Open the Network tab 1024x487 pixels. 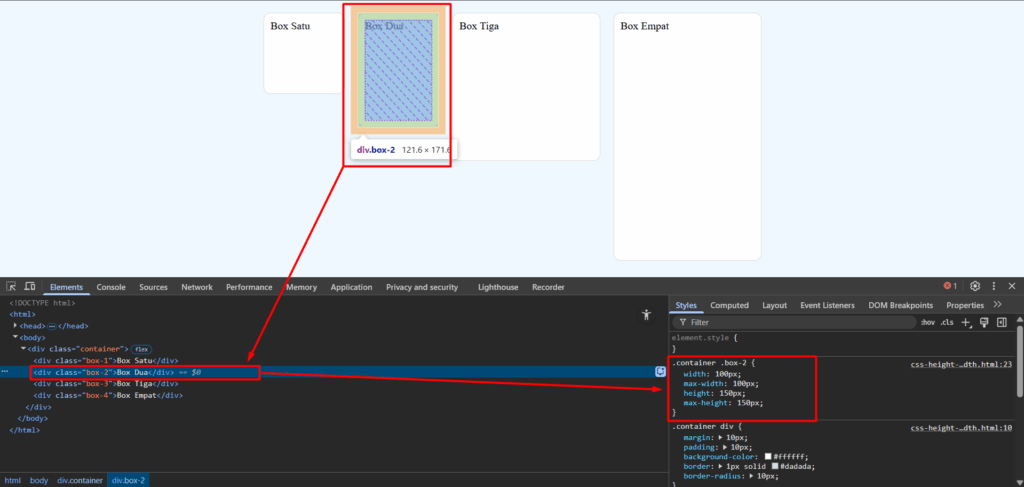(x=197, y=287)
